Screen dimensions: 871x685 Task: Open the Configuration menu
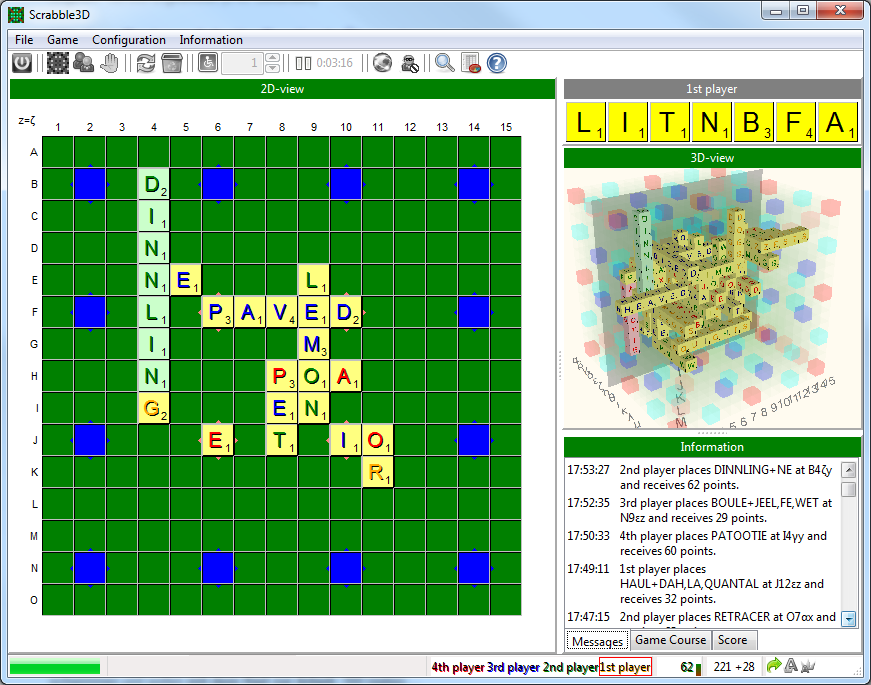click(x=129, y=40)
